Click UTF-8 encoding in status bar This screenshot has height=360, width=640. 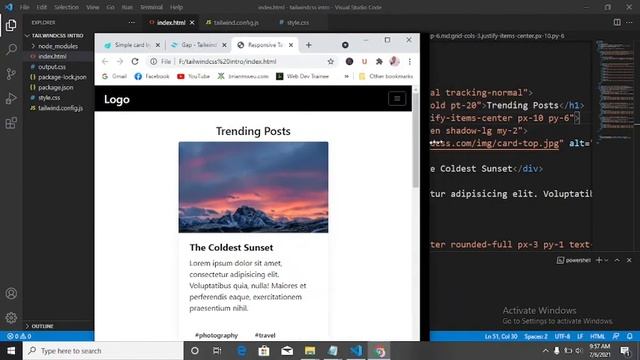562,336
